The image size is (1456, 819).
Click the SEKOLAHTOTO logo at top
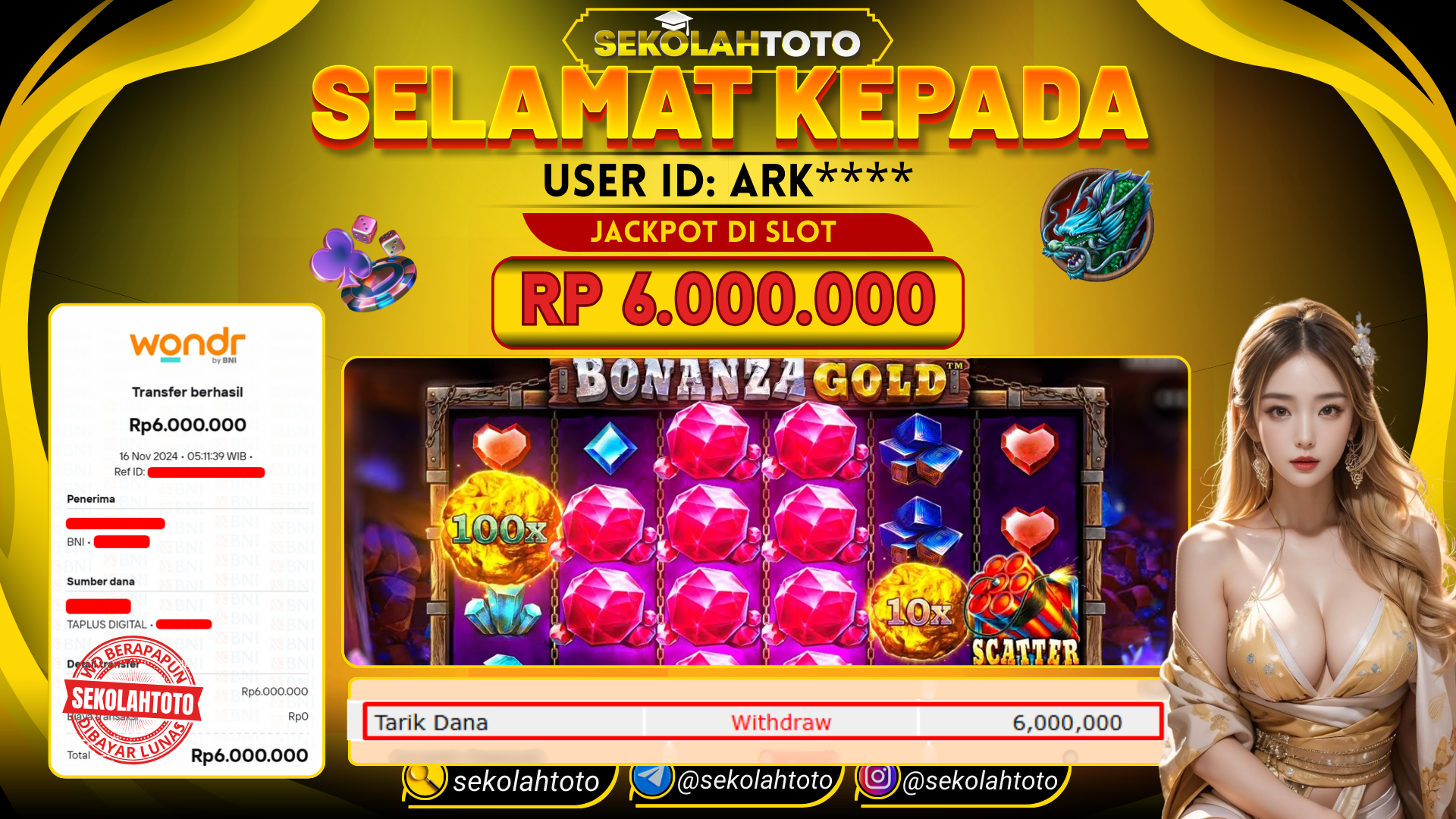(727, 40)
